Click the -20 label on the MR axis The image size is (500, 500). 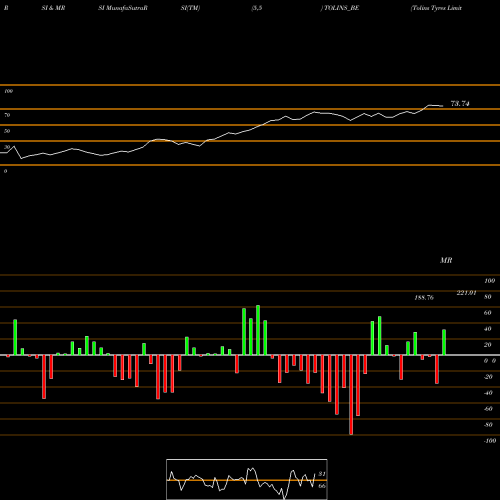coord(488,377)
